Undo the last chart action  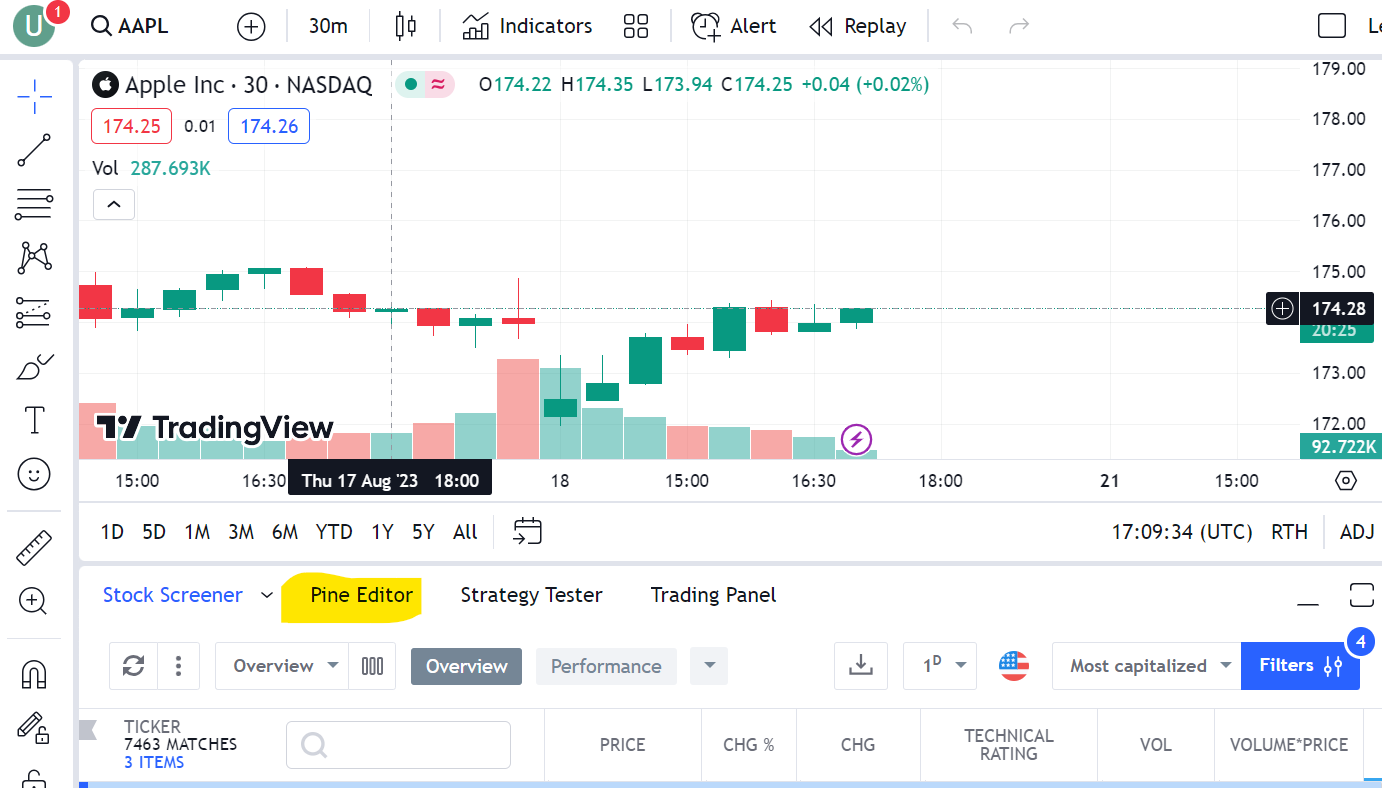tap(962, 26)
